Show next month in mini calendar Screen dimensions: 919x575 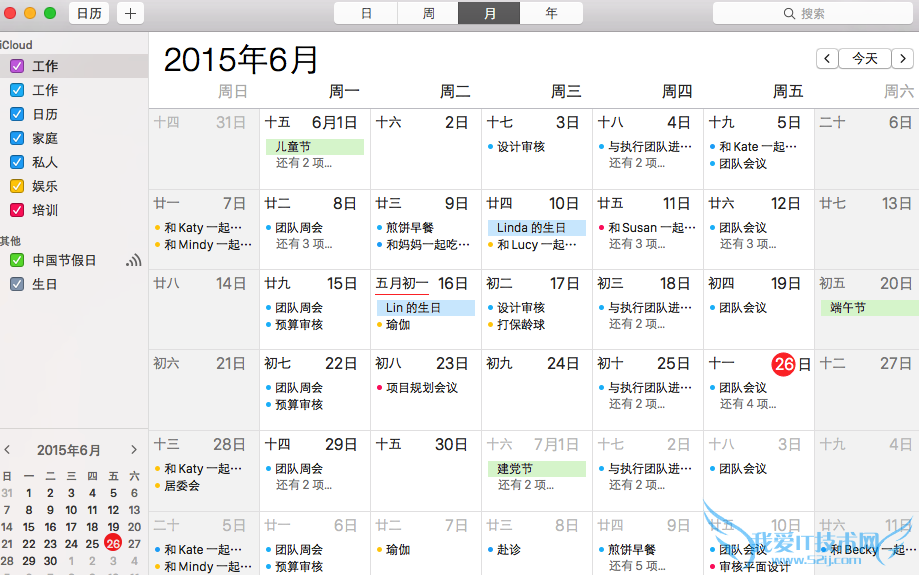(134, 450)
